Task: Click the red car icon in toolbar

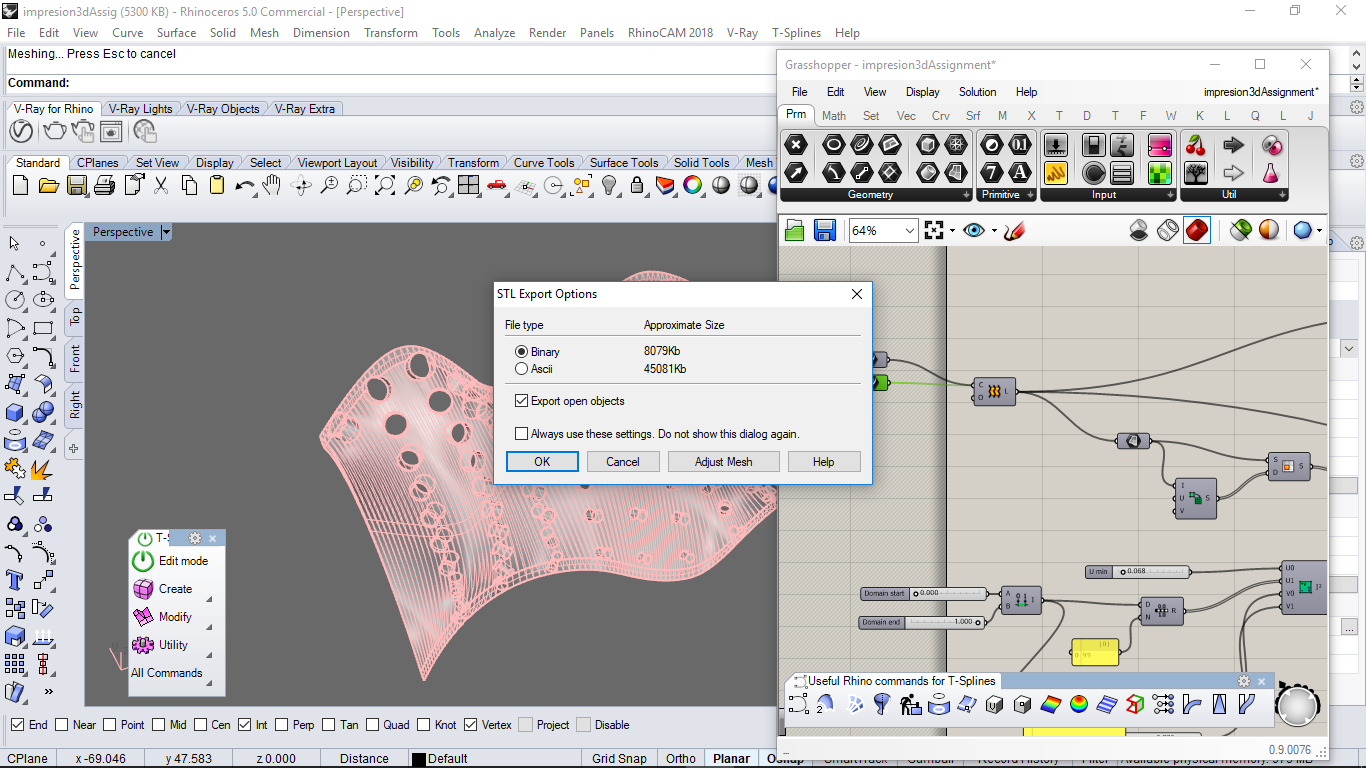Action: tap(496, 185)
